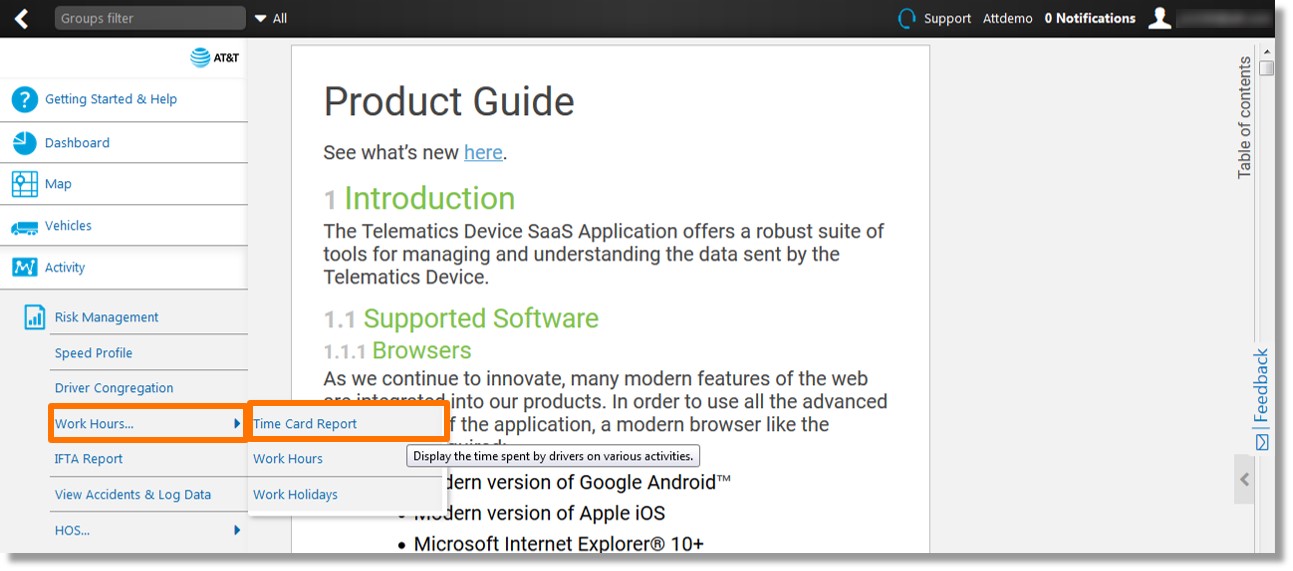1293x571 pixels.
Task: Open the Dashboard section
Action: pos(77,142)
